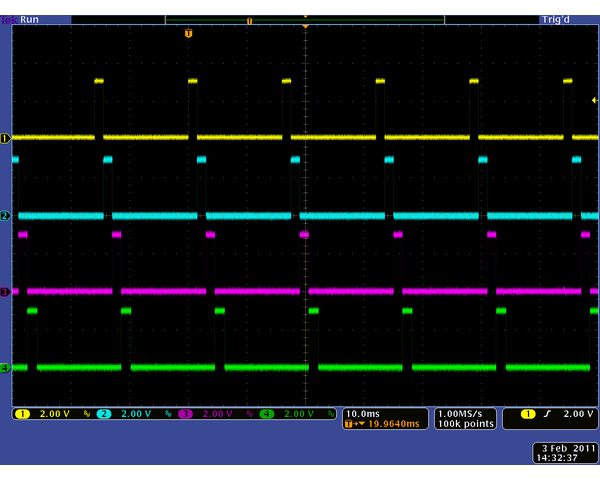Image resolution: width=600 pixels, height=480 pixels.
Task: Click the 3 Feb 2011 date and time box
Action: 565,452
